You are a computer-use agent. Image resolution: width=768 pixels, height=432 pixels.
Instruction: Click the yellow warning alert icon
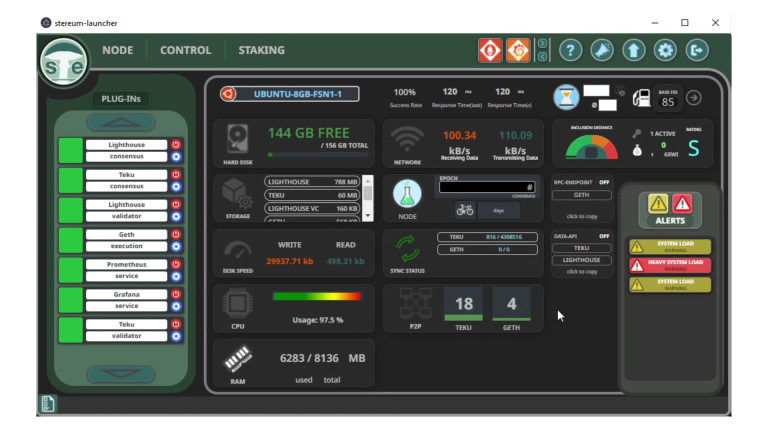coord(658,203)
